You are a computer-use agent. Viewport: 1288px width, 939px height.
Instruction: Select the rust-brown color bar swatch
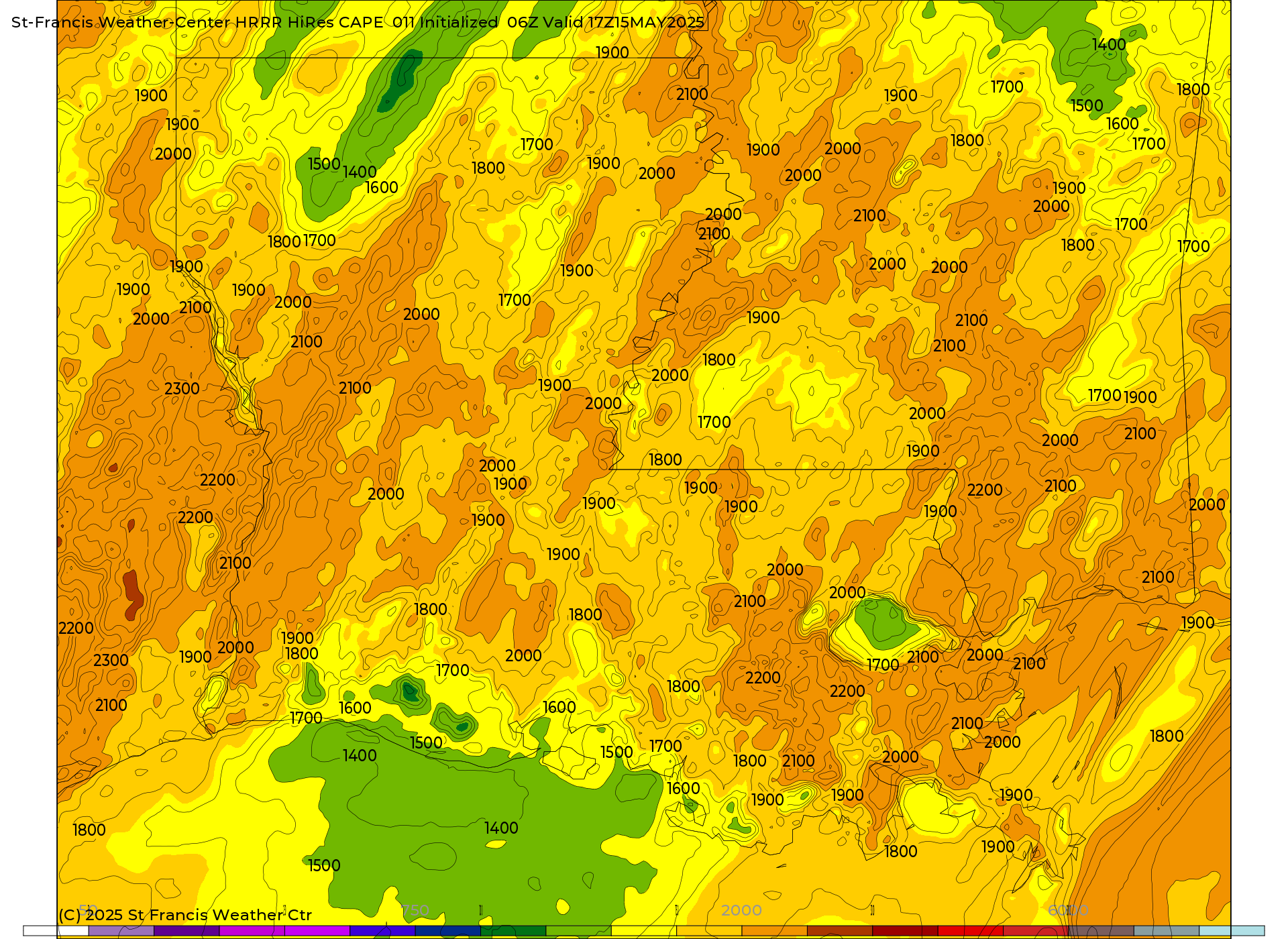tap(840, 931)
